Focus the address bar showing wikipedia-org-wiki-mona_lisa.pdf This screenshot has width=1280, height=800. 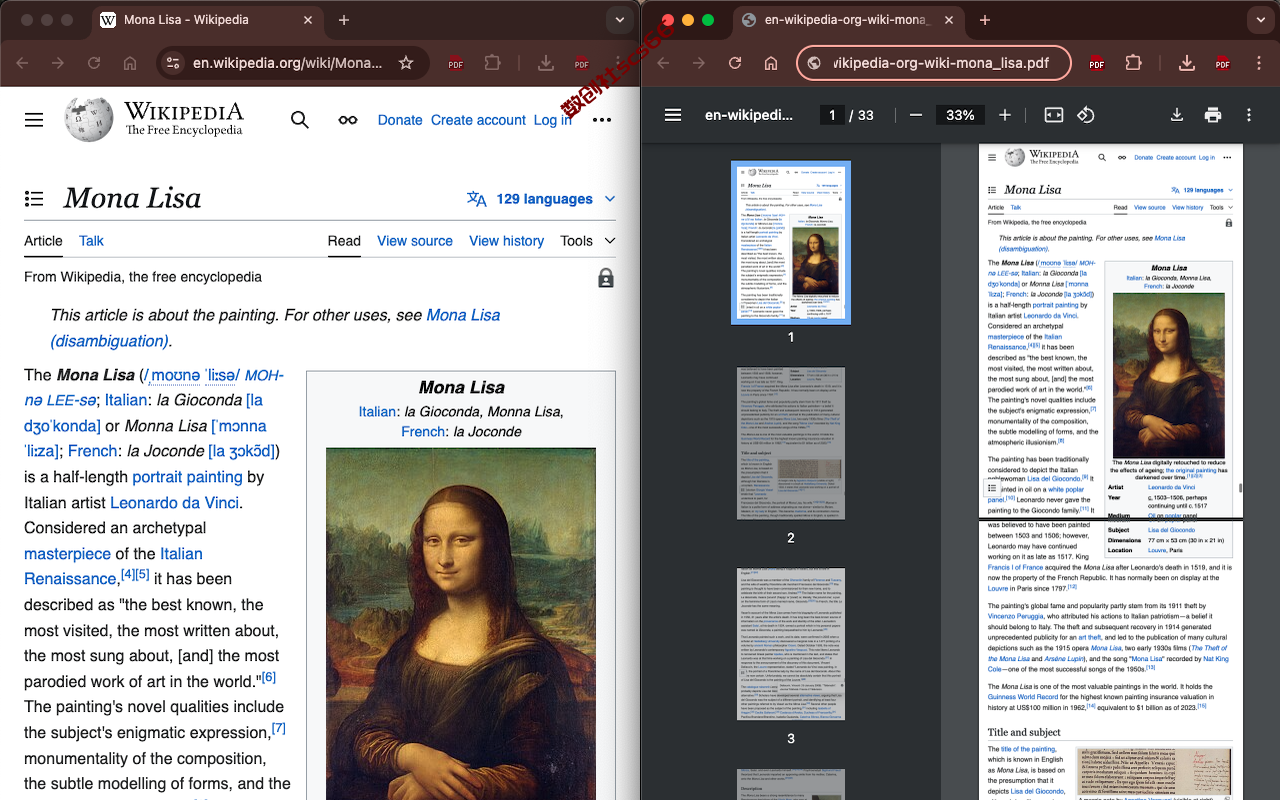point(934,63)
